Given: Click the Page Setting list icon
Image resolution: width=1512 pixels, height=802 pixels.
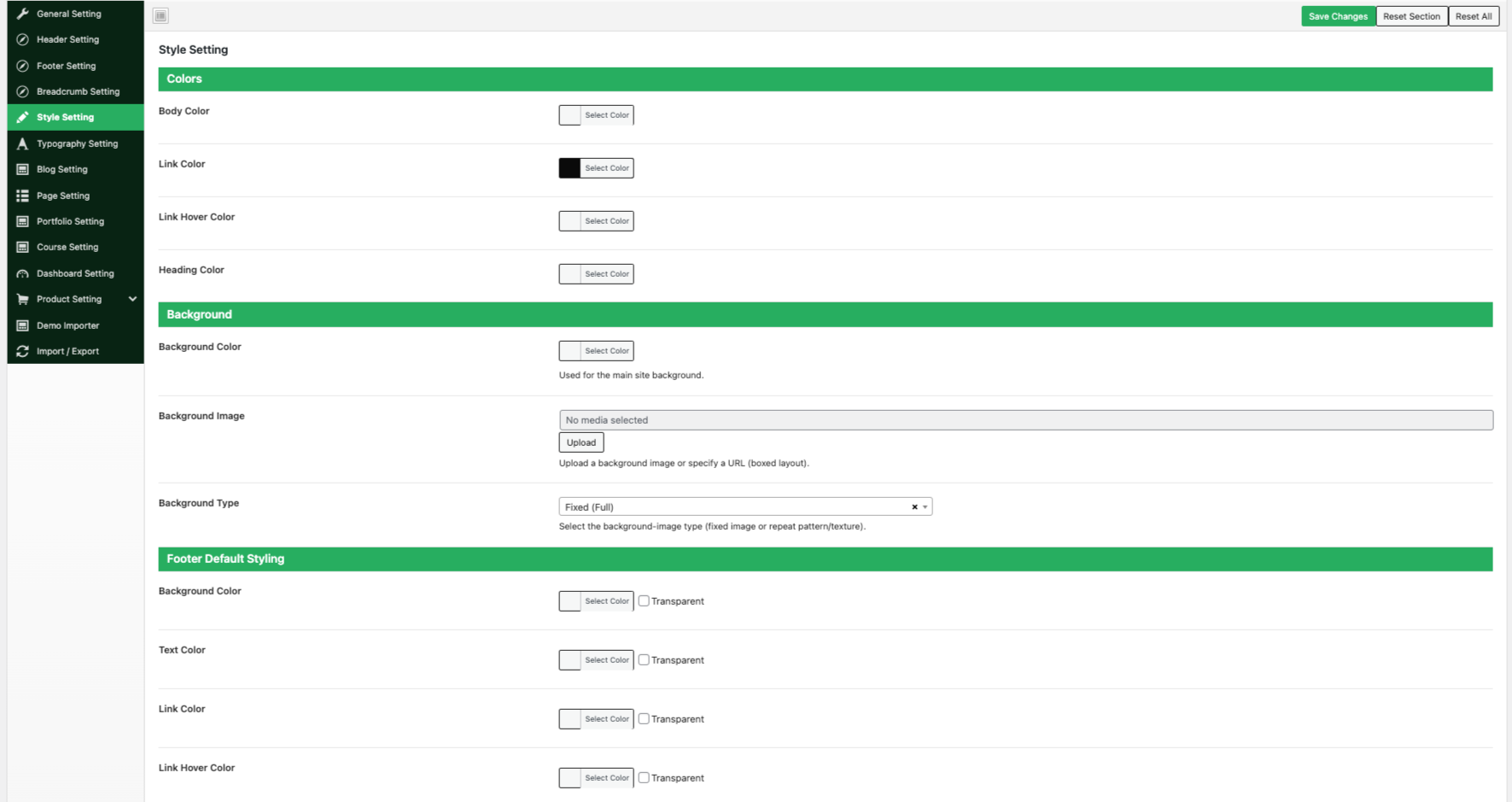Looking at the screenshot, I should coord(23,196).
